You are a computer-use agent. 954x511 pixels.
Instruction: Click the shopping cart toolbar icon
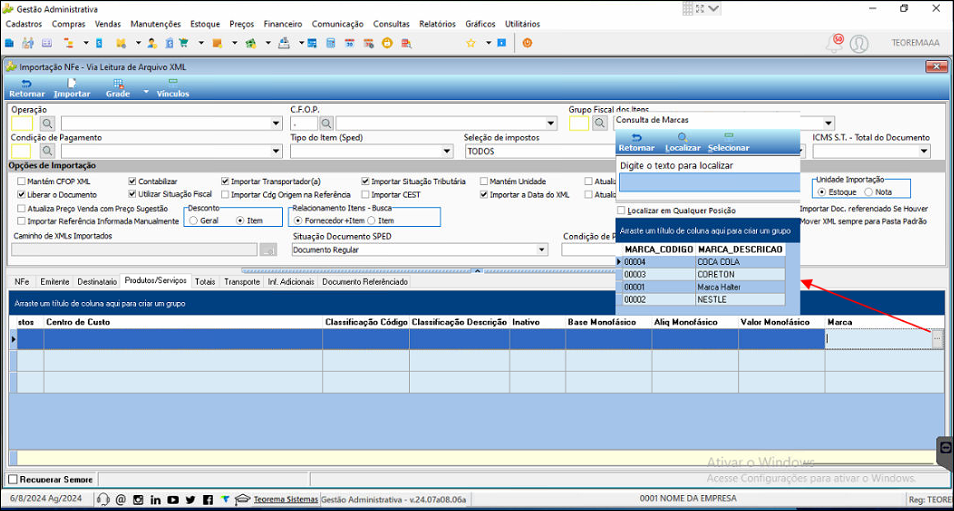pyautogui.click(x=183, y=43)
